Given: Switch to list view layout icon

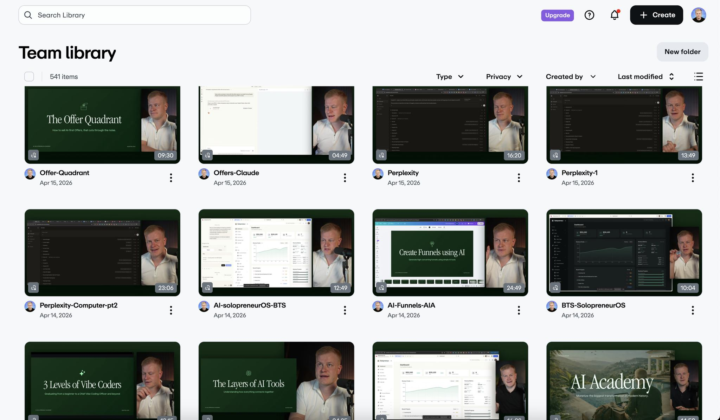Looking at the screenshot, I should click(x=698, y=77).
